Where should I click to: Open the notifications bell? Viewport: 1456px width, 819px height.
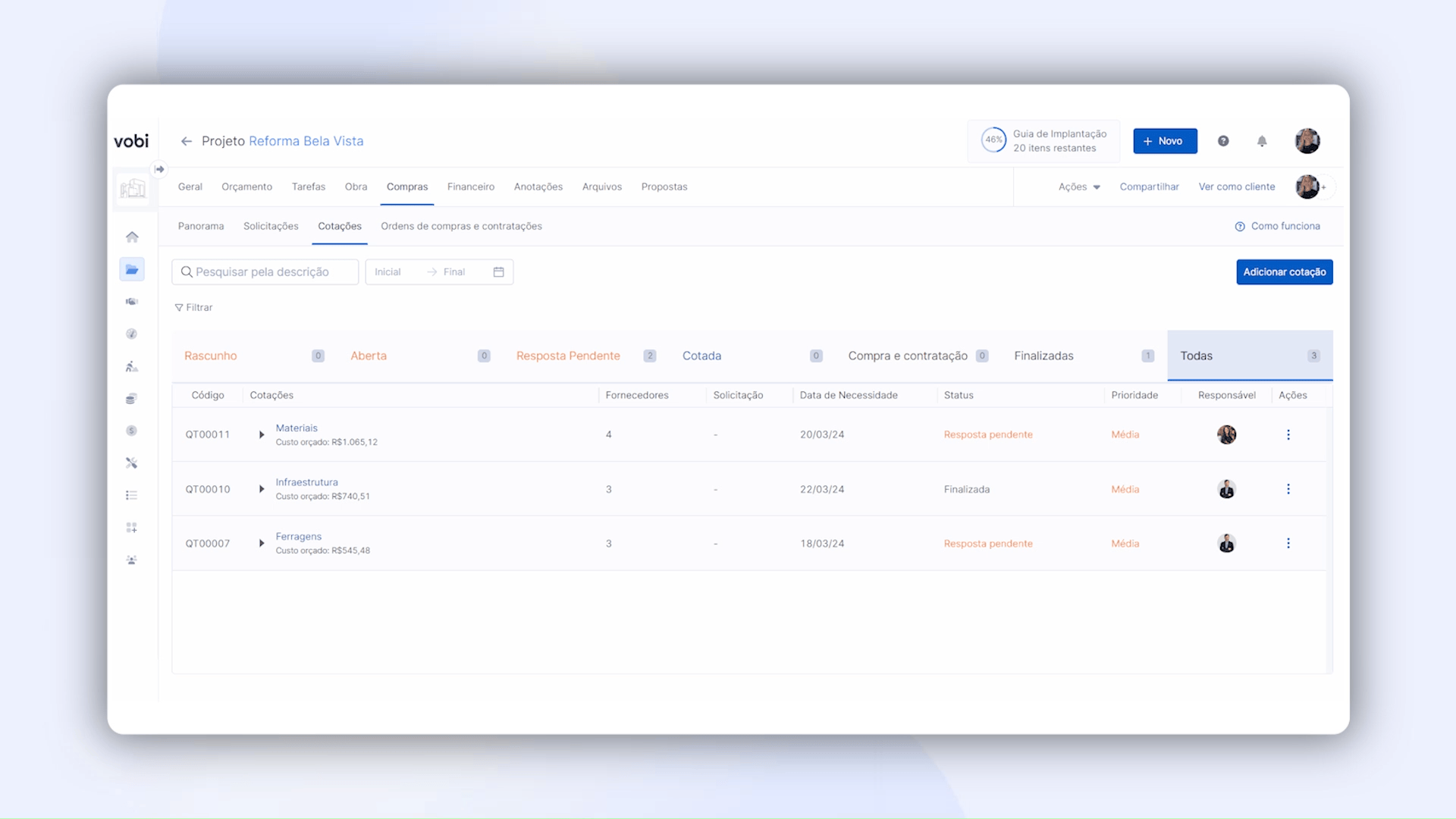coord(1262,141)
